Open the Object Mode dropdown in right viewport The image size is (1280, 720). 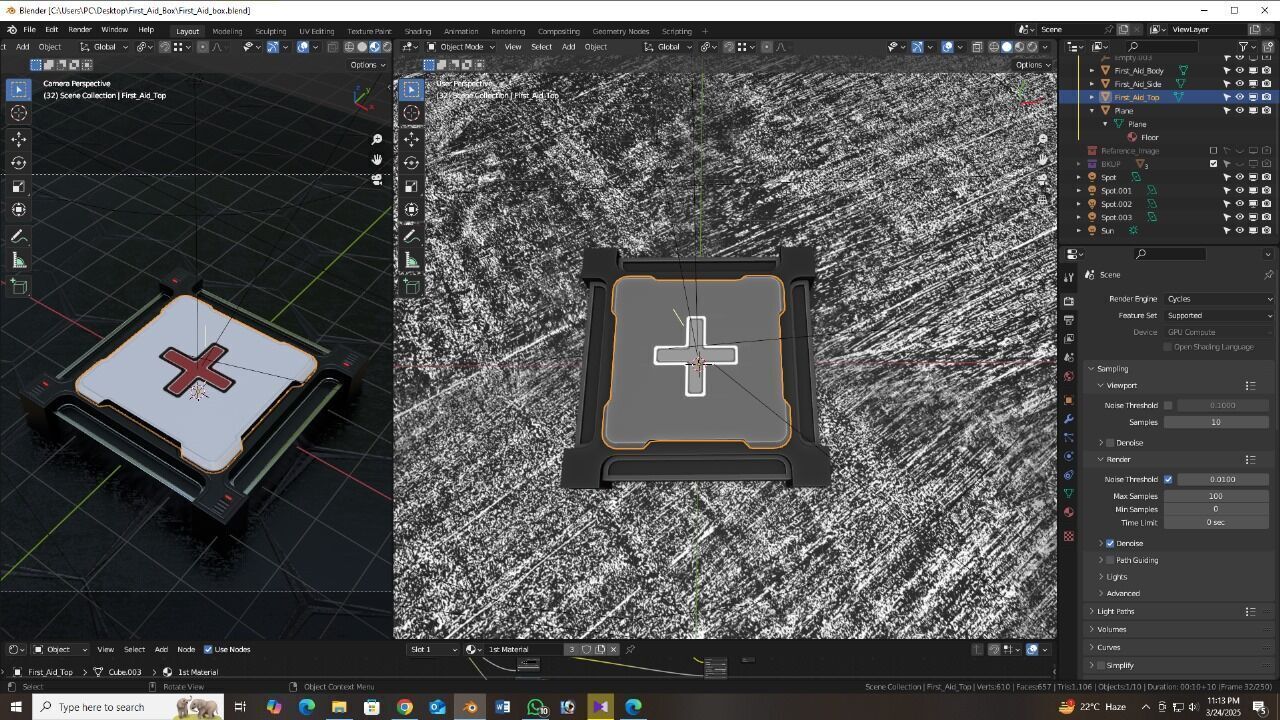click(460, 47)
